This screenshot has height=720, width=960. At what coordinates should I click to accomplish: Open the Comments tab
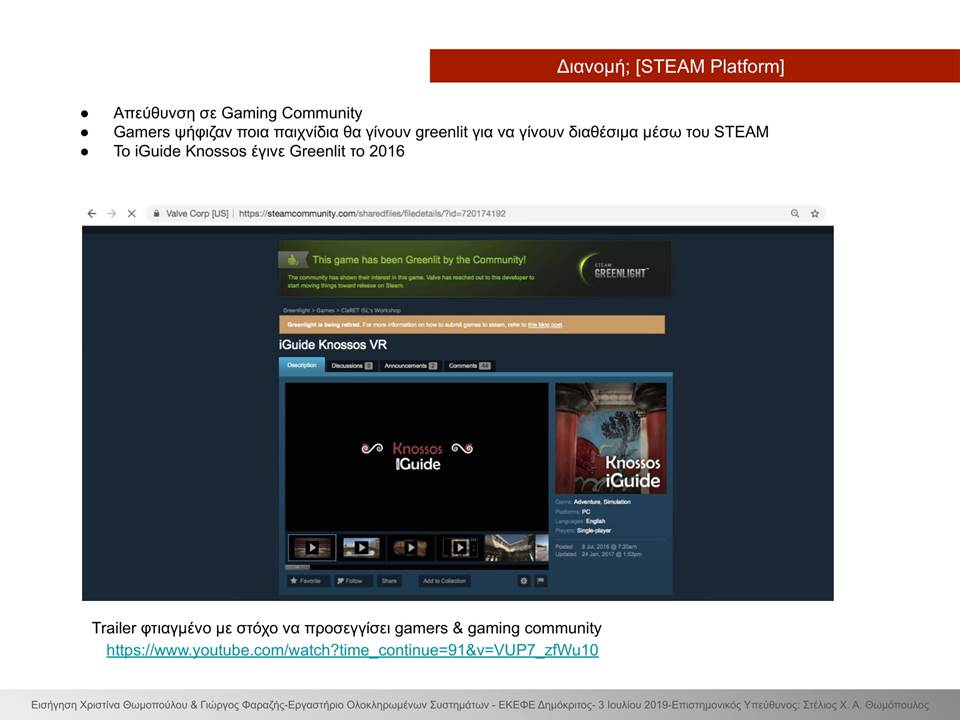(x=469, y=366)
